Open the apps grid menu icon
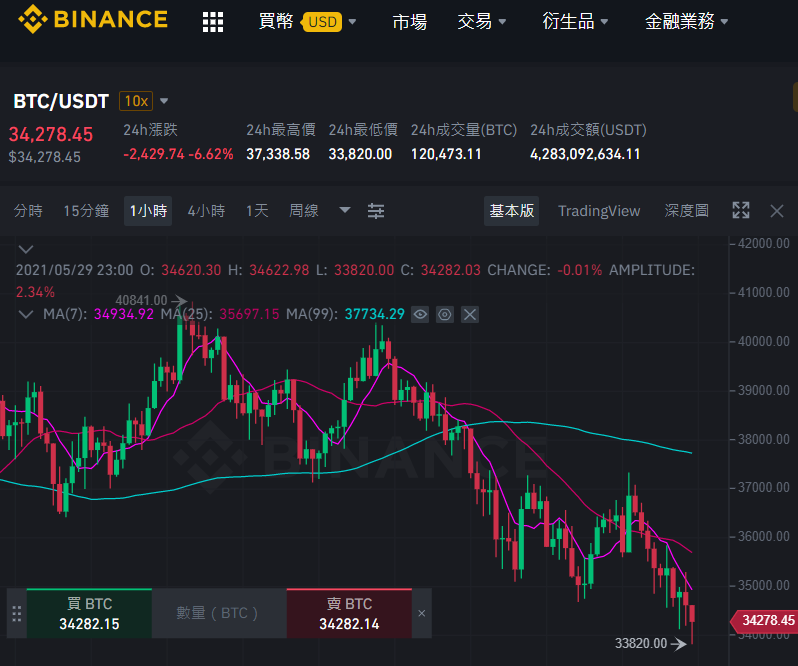Screen dimensions: 798x666 213,22
